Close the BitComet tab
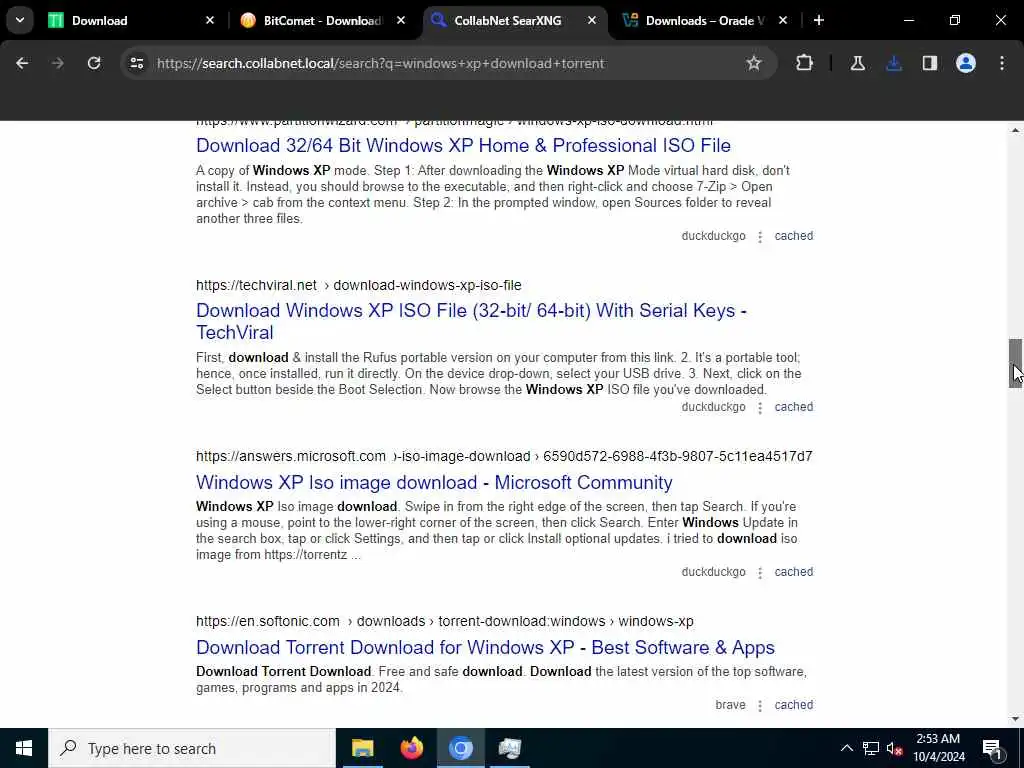Screen dimensions: 1024x768 point(401,21)
